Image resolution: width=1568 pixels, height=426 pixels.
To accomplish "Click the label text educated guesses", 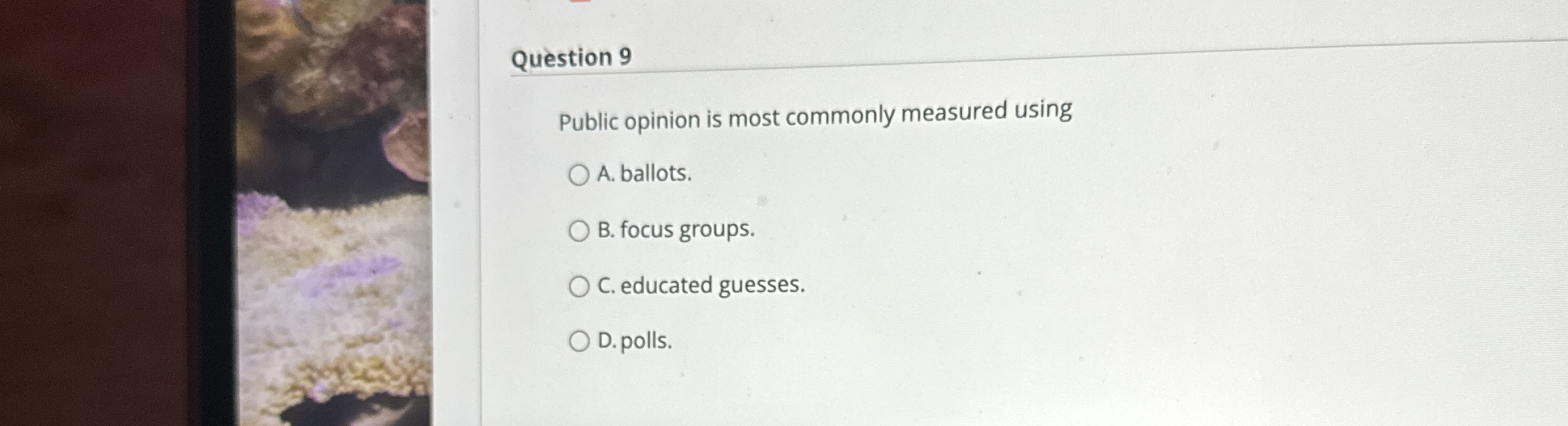I will (700, 285).
